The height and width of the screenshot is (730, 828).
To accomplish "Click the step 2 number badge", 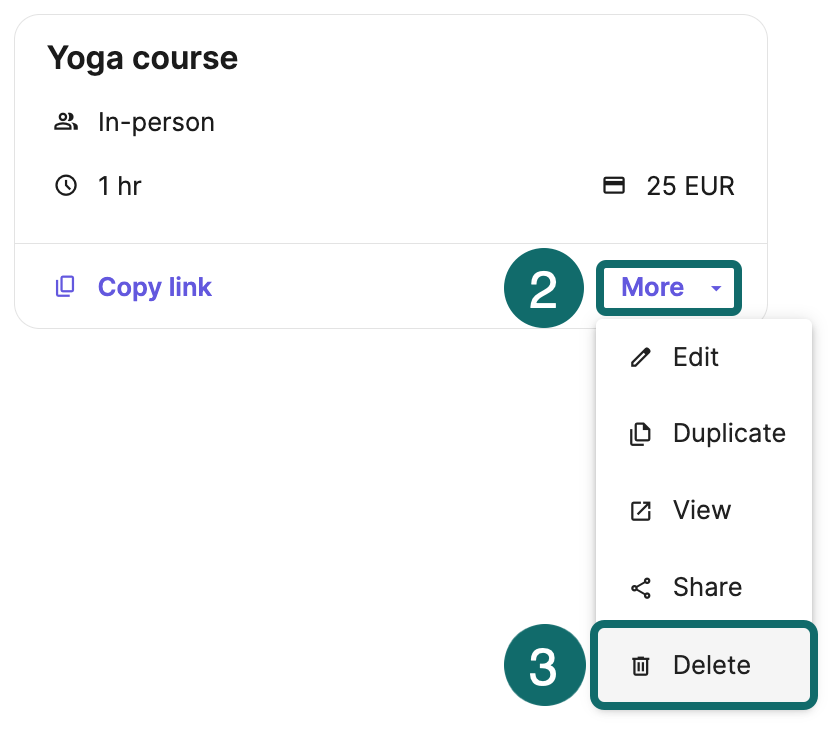I will tap(542, 289).
